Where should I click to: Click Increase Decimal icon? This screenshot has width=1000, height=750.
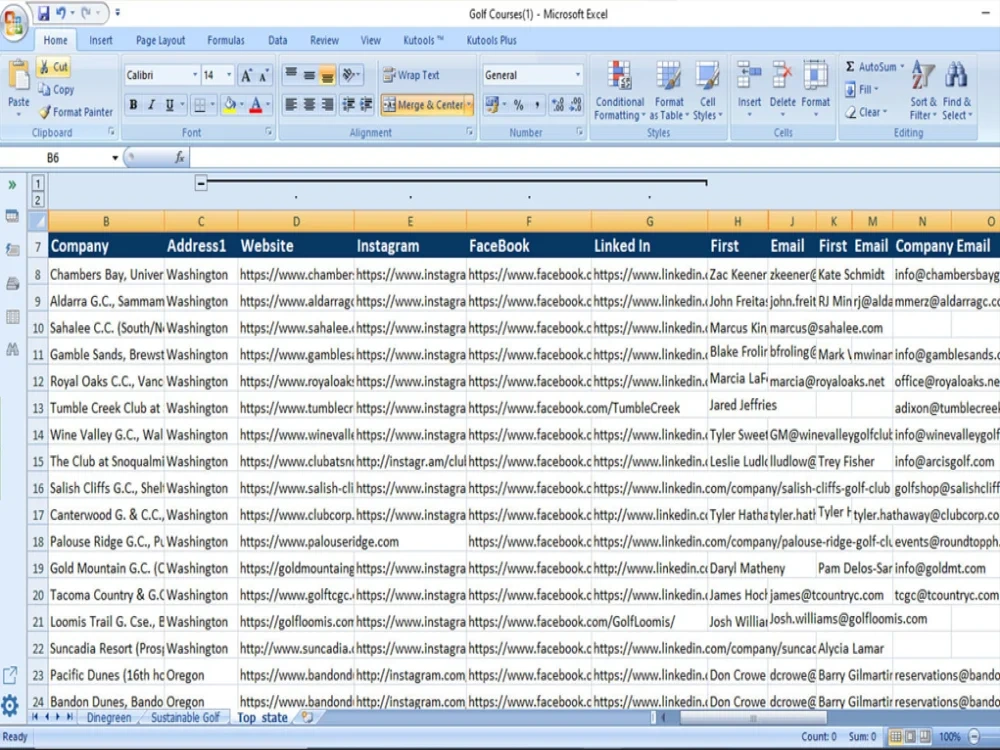(x=558, y=105)
